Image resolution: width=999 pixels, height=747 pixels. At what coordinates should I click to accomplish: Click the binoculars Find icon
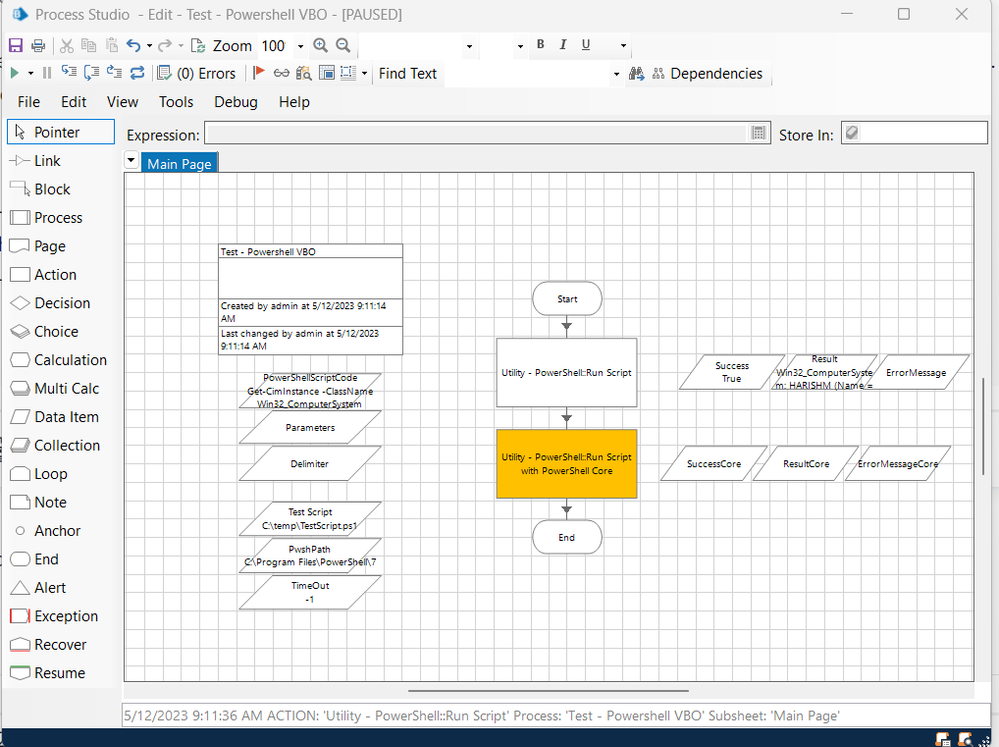click(x=636, y=73)
